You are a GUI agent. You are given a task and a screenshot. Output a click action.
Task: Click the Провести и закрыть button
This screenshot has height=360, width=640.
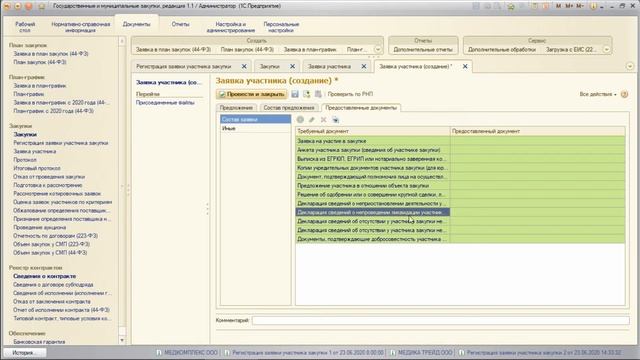click(251, 94)
